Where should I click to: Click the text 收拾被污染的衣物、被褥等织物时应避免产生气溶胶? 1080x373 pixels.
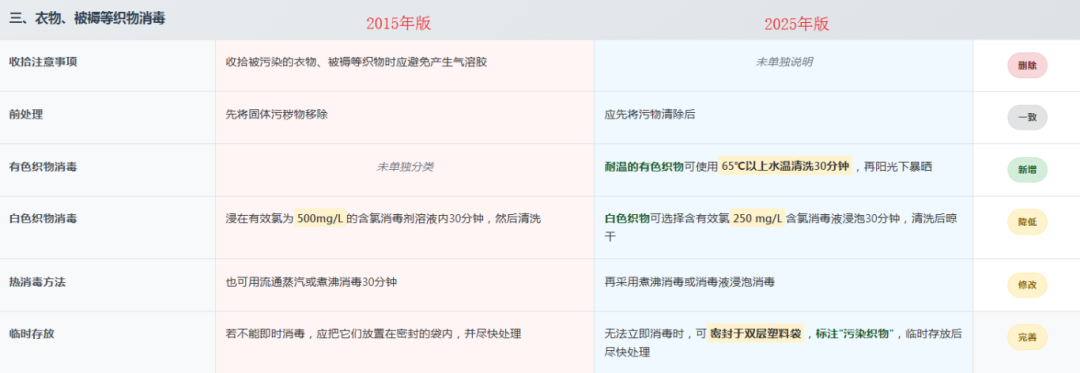pos(356,62)
